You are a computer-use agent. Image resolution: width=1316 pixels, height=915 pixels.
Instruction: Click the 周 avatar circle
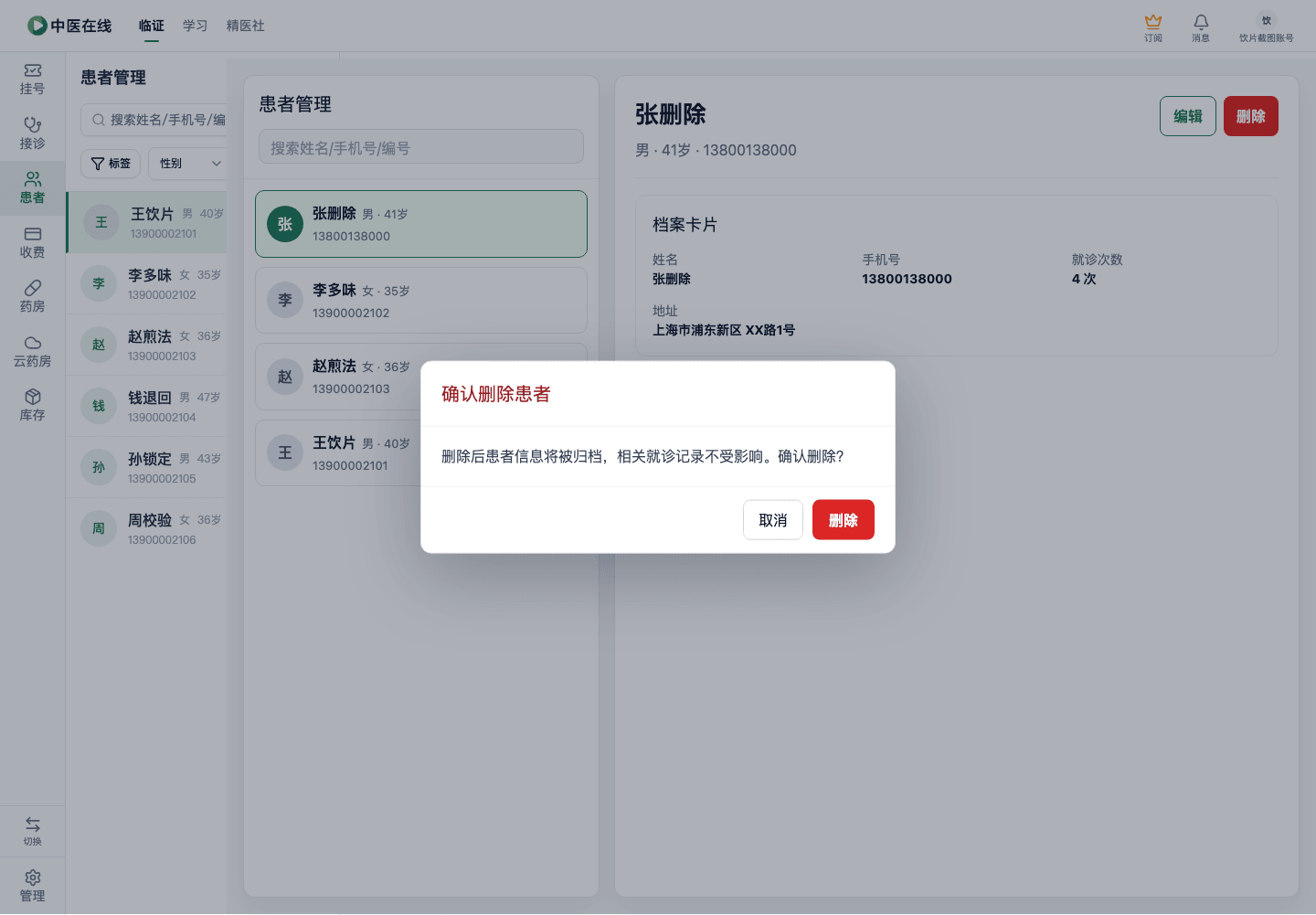point(99,528)
